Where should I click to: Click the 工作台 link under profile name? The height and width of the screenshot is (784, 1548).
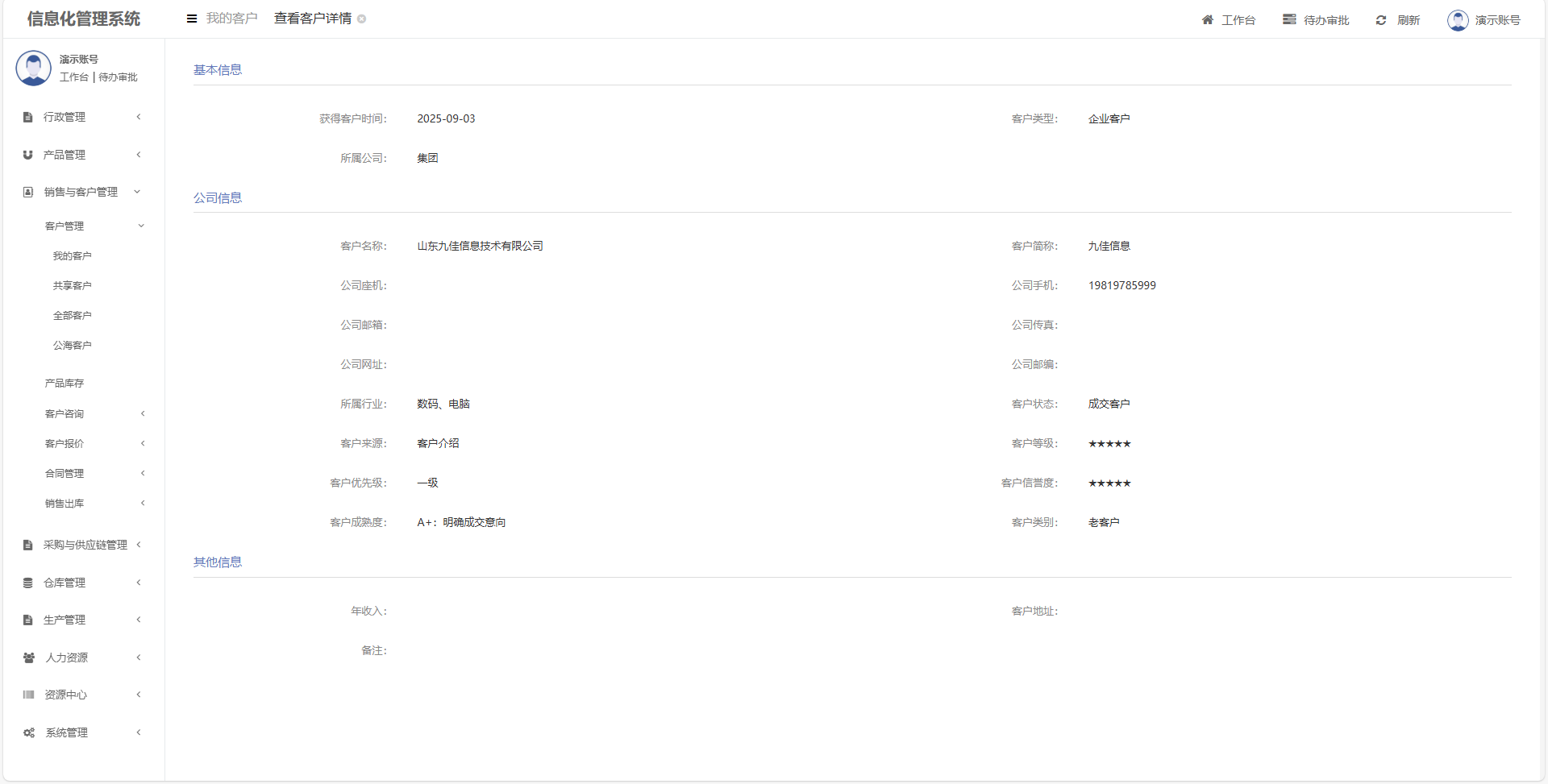point(73,77)
